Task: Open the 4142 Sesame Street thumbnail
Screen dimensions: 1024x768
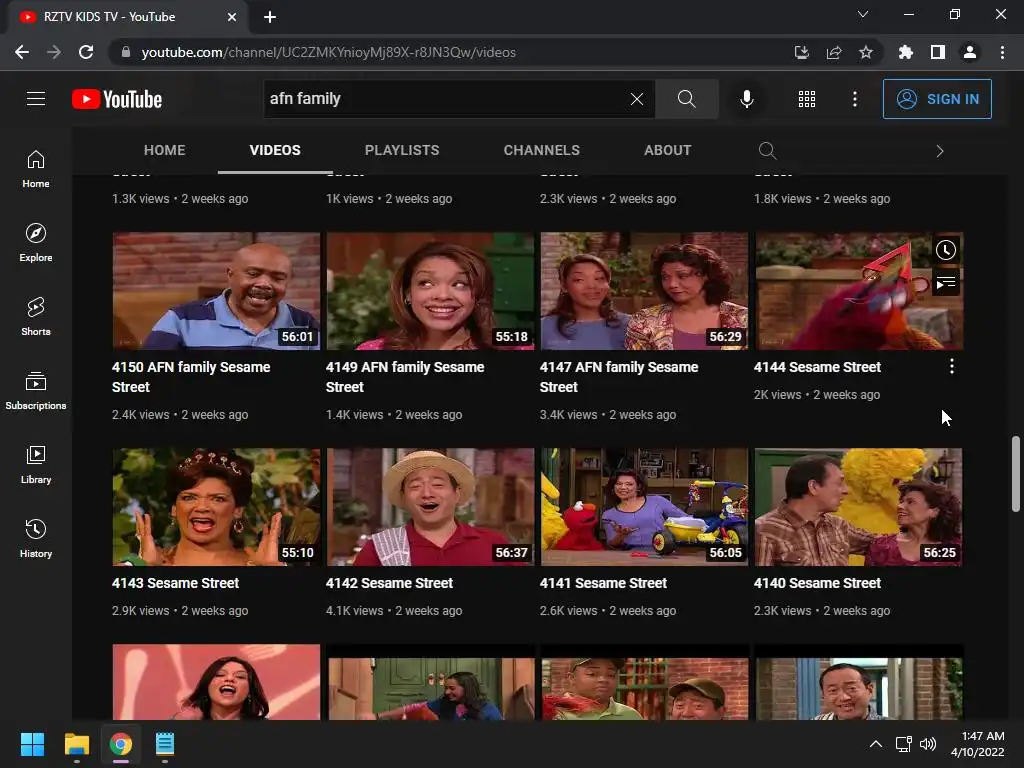Action: [430, 507]
